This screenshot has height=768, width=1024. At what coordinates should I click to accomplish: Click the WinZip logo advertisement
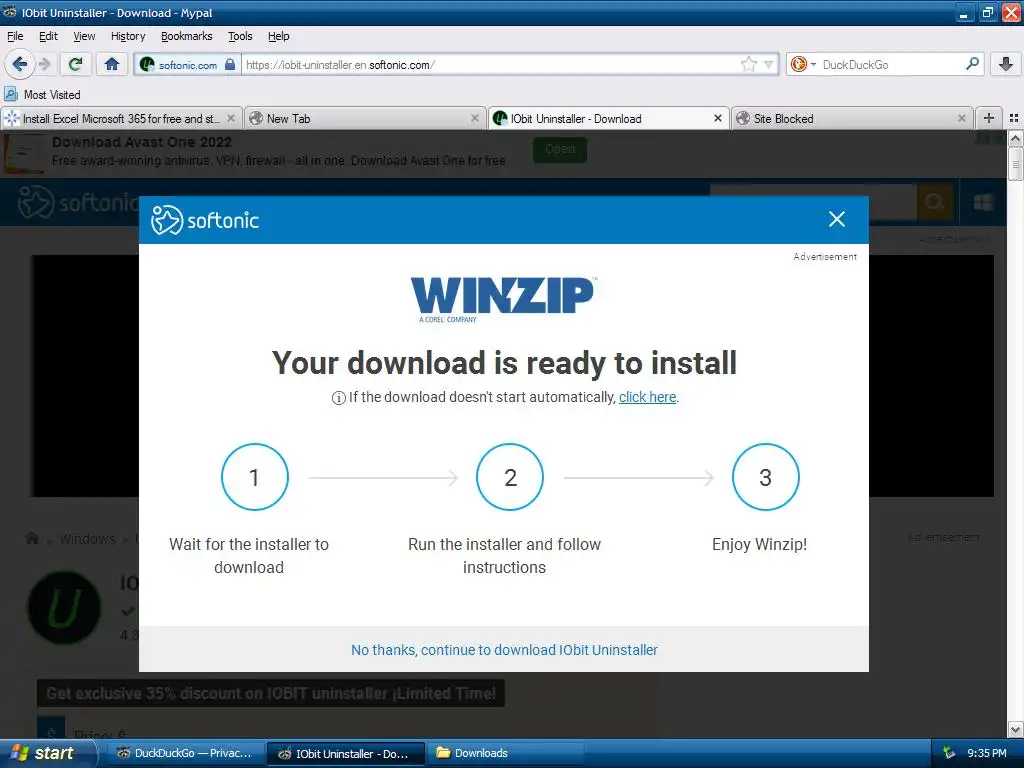coord(503,299)
